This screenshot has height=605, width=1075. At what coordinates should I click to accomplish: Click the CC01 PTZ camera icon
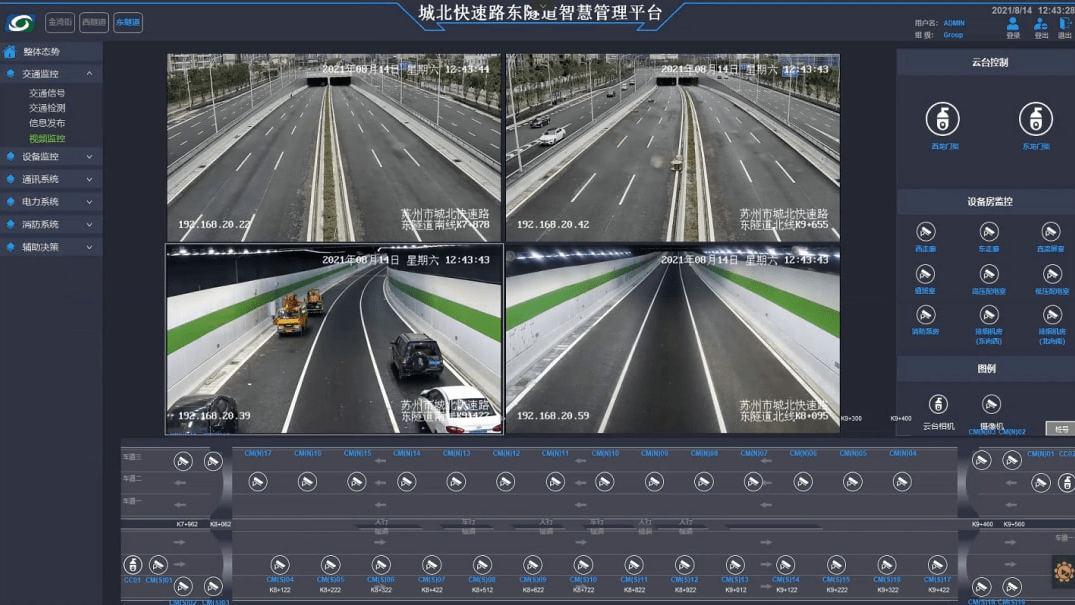[x=132, y=566]
